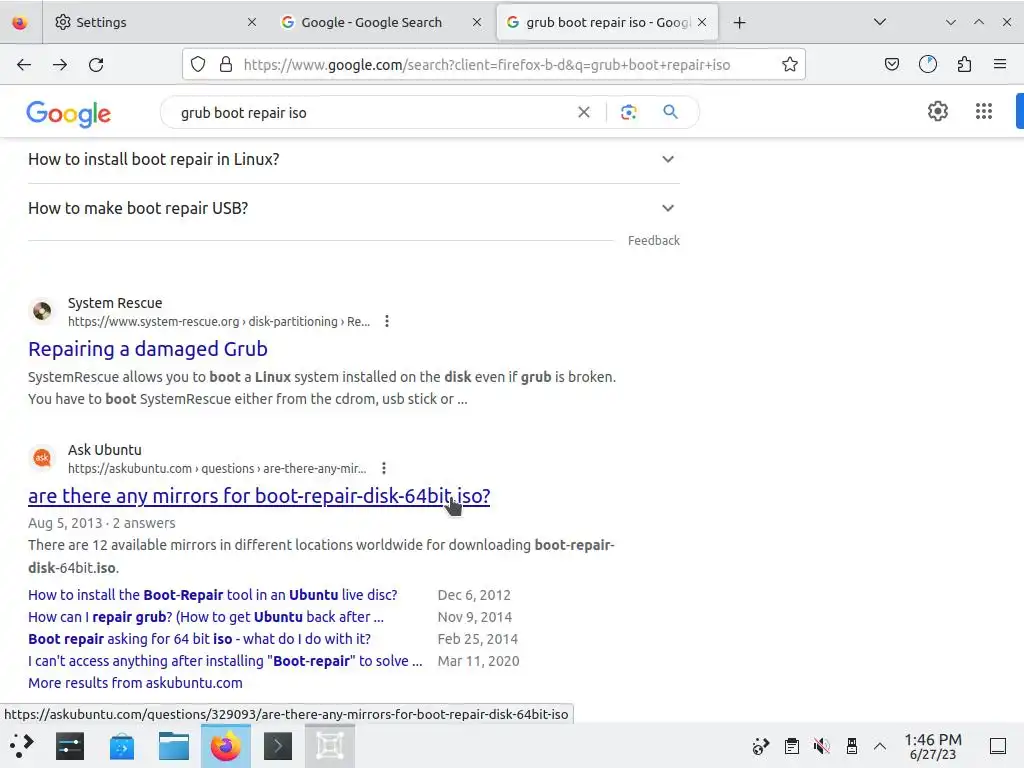Open 'Repairing a damaged Grub' result
This screenshot has height=768, width=1024.
148,349
